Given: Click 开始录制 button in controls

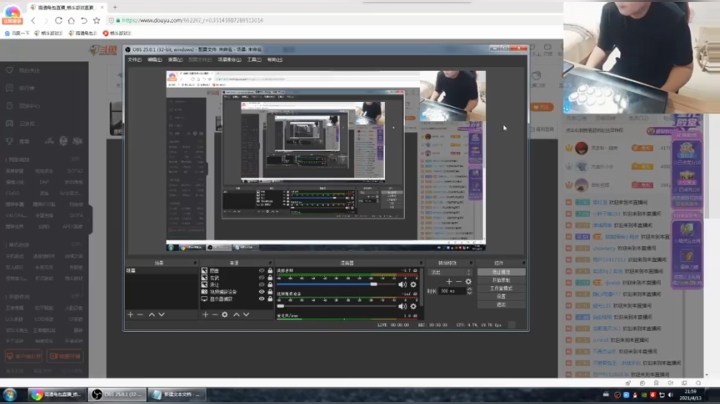Looking at the screenshot, I should [501, 280].
